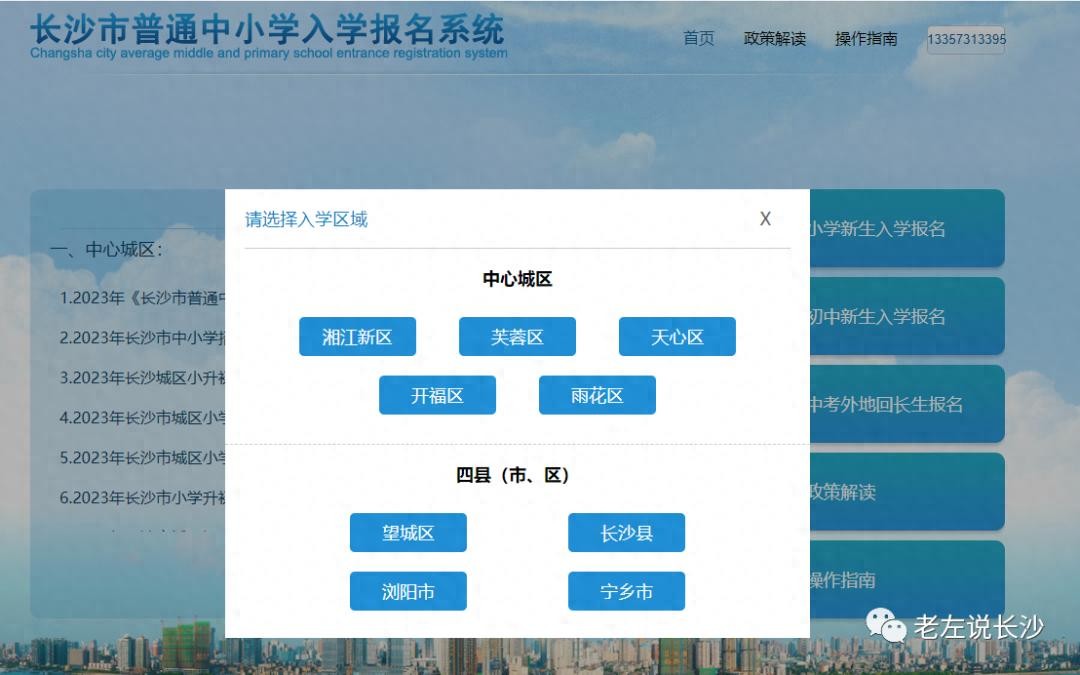
Task: Click the account number 13357313395
Action: [966, 40]
